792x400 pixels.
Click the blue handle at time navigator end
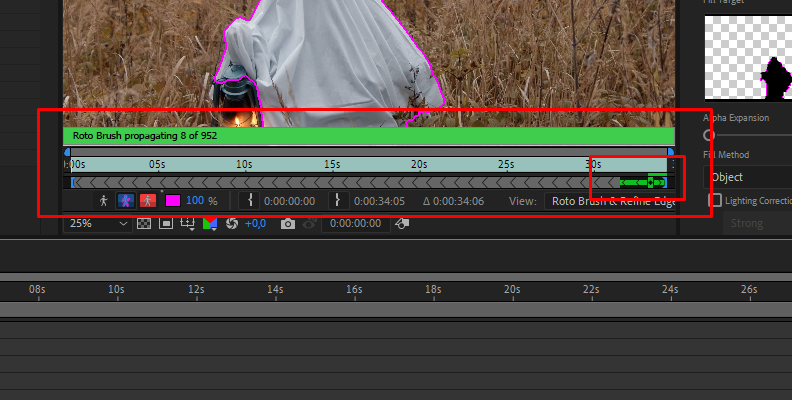[x=671, y=152]
